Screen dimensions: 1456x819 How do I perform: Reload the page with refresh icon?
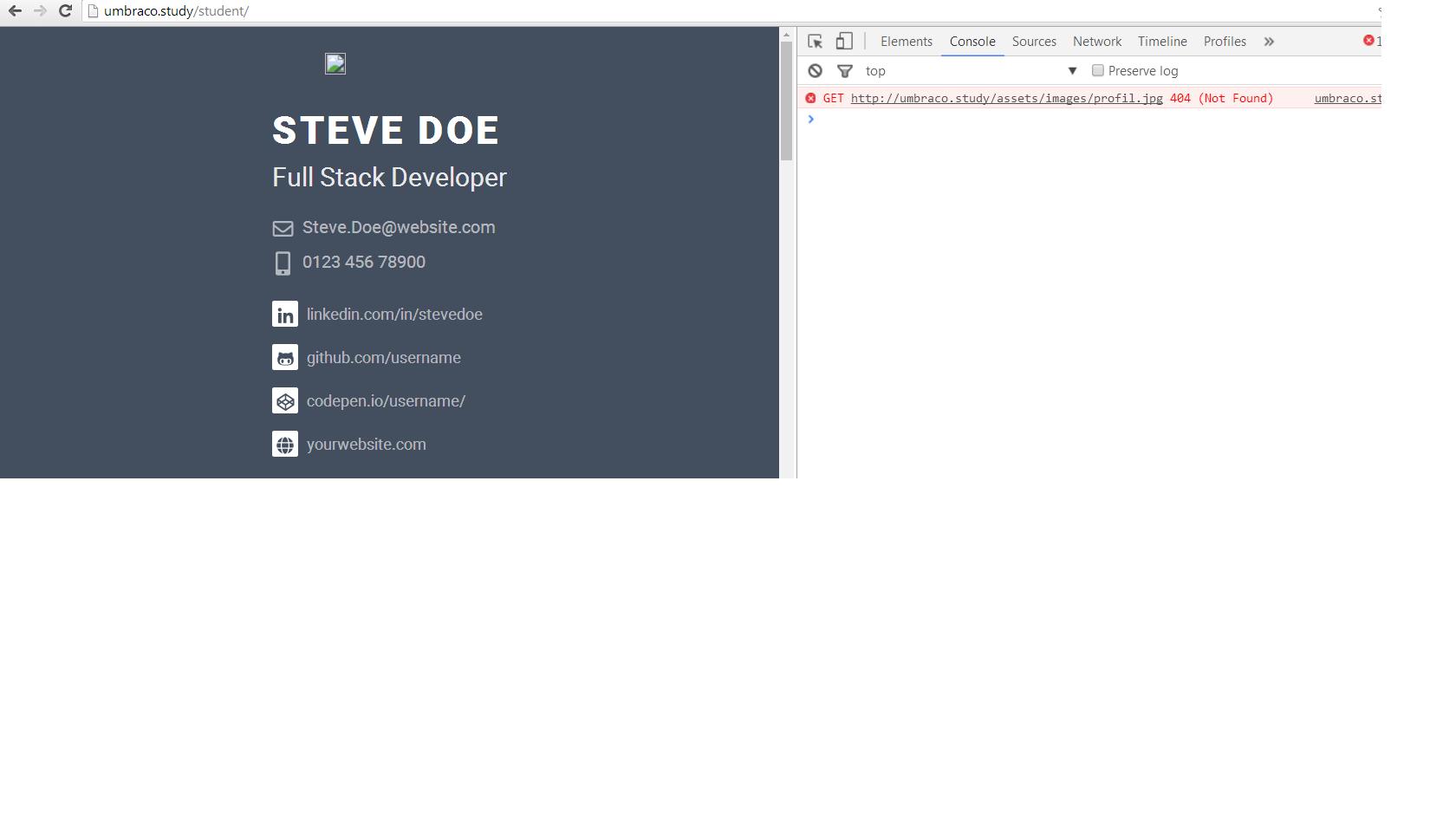click(x=65, y=11)
